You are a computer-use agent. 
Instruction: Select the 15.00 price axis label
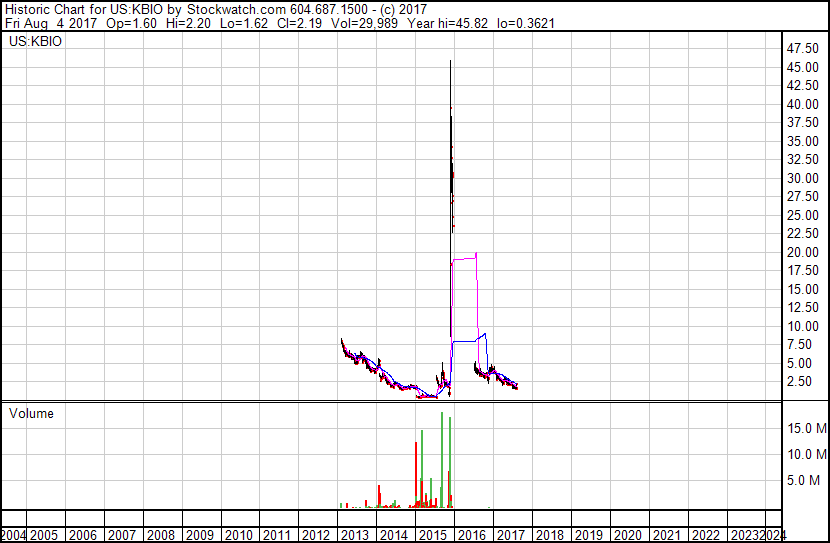[x=802, y=289]
